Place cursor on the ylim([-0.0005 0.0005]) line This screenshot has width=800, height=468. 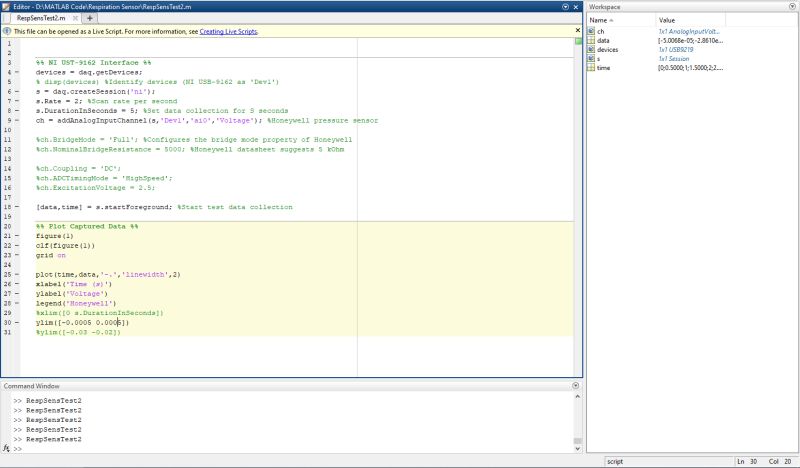coord(83,323)
